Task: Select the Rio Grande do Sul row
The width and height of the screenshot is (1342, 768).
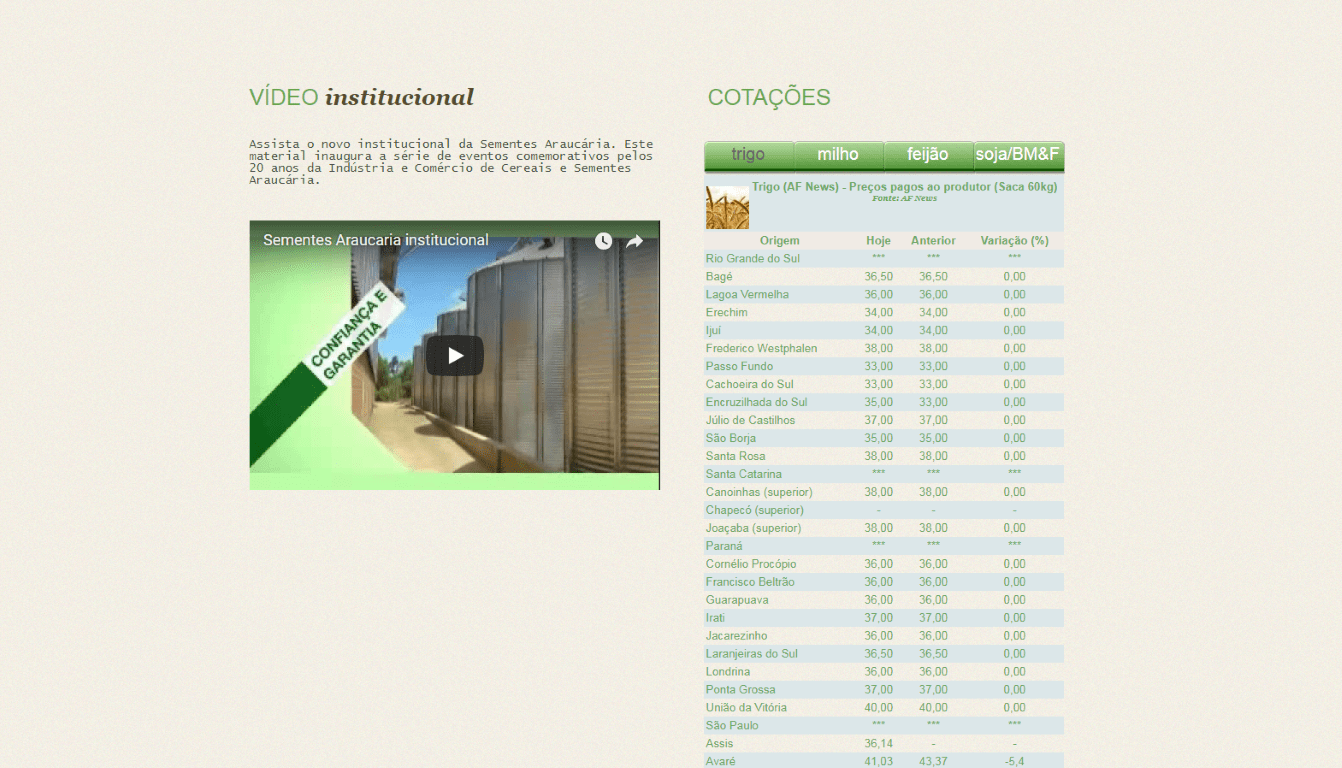Action: 884,259
